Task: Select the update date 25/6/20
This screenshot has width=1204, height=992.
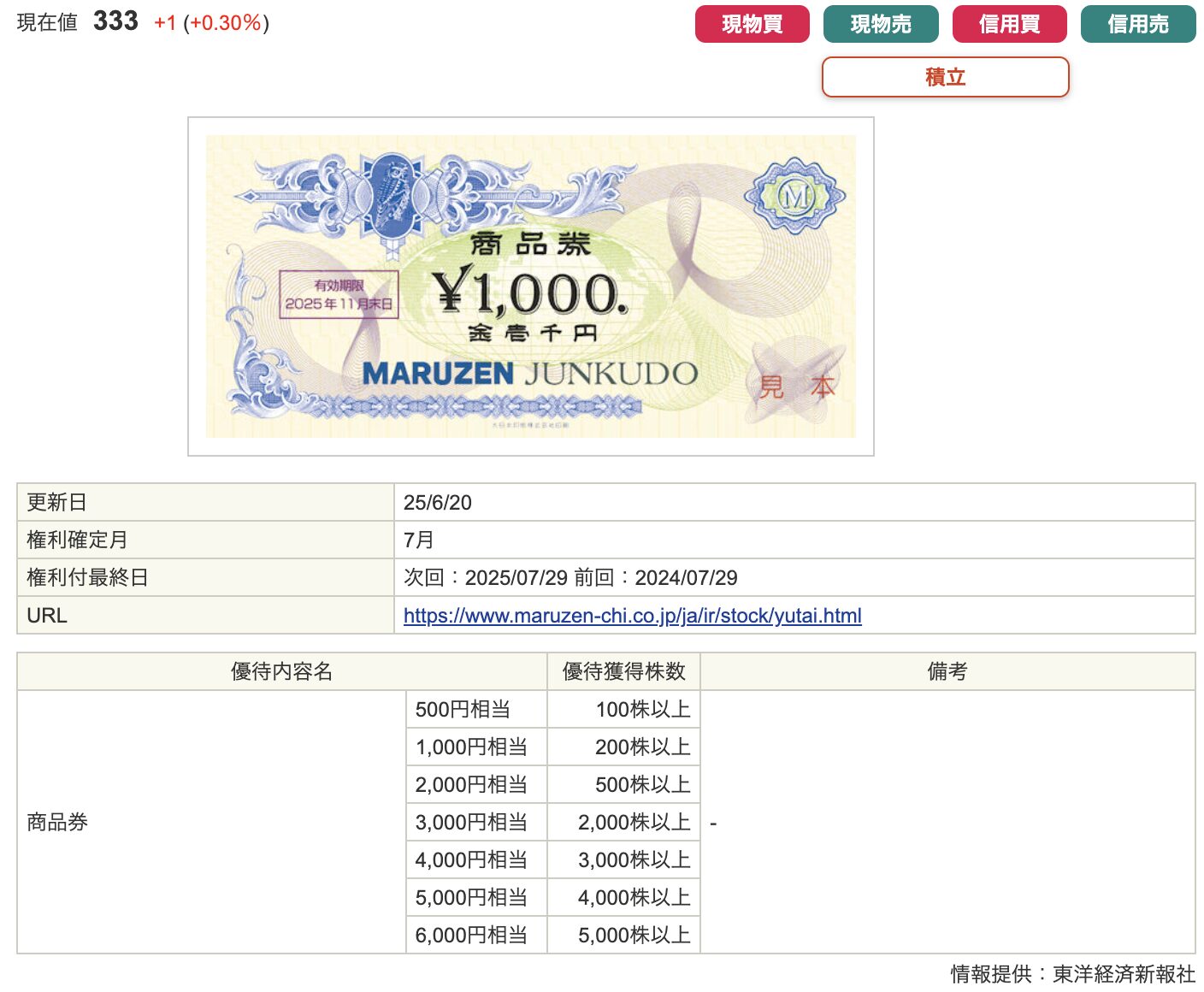Action: click(x=437, y=503)
